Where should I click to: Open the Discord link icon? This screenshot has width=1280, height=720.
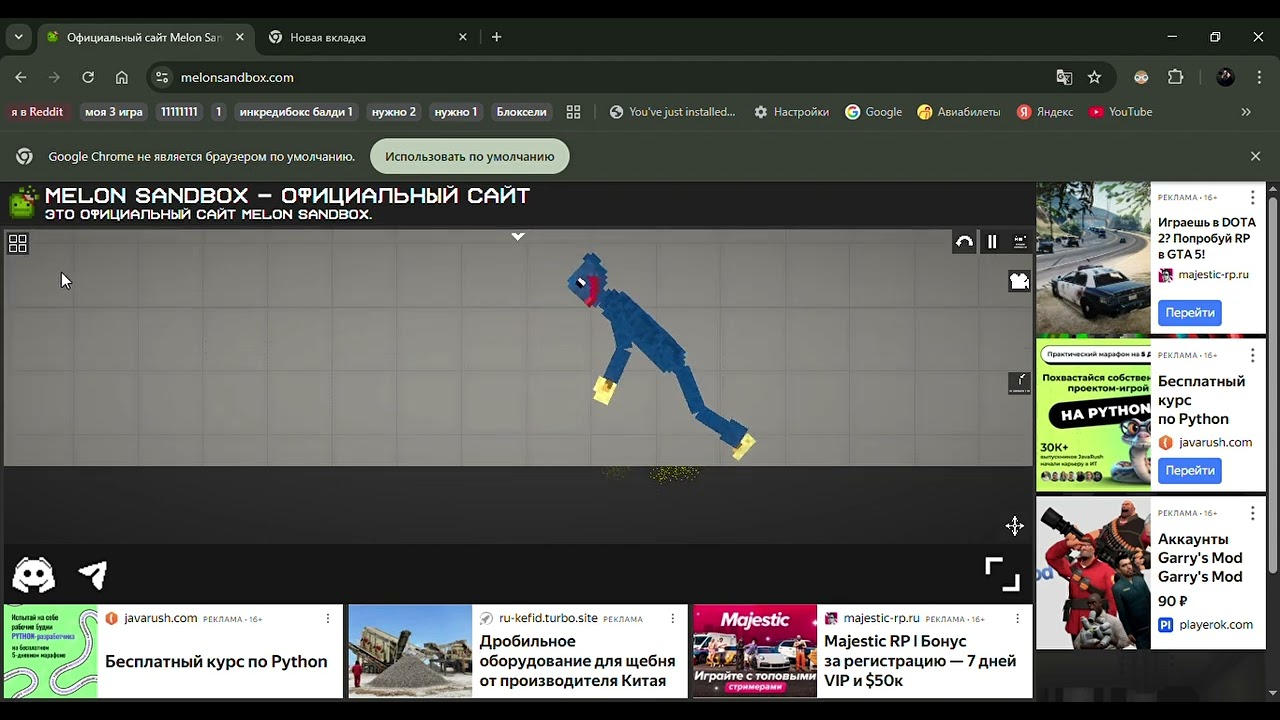click(34, 575)
